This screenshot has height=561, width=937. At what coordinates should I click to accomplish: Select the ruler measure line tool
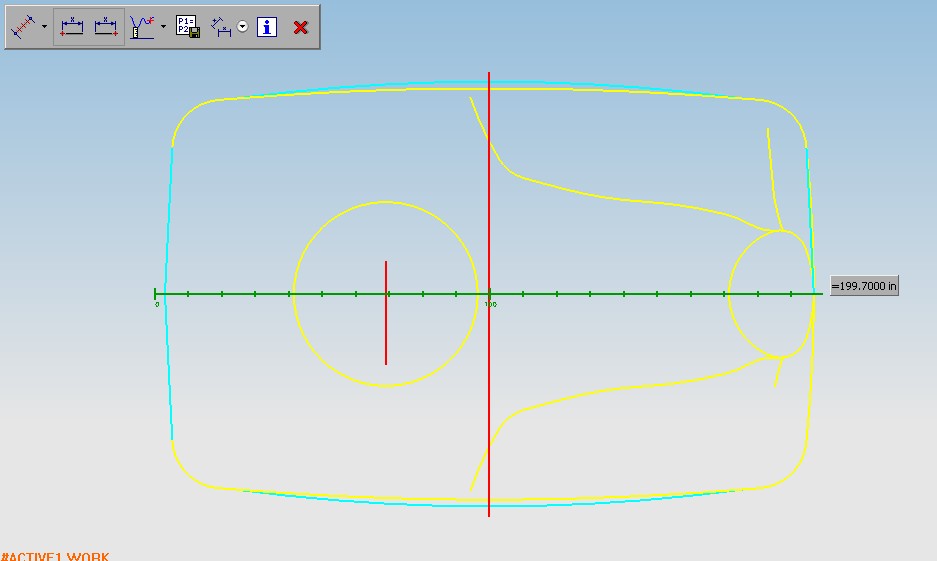click(x=23, y=27)
